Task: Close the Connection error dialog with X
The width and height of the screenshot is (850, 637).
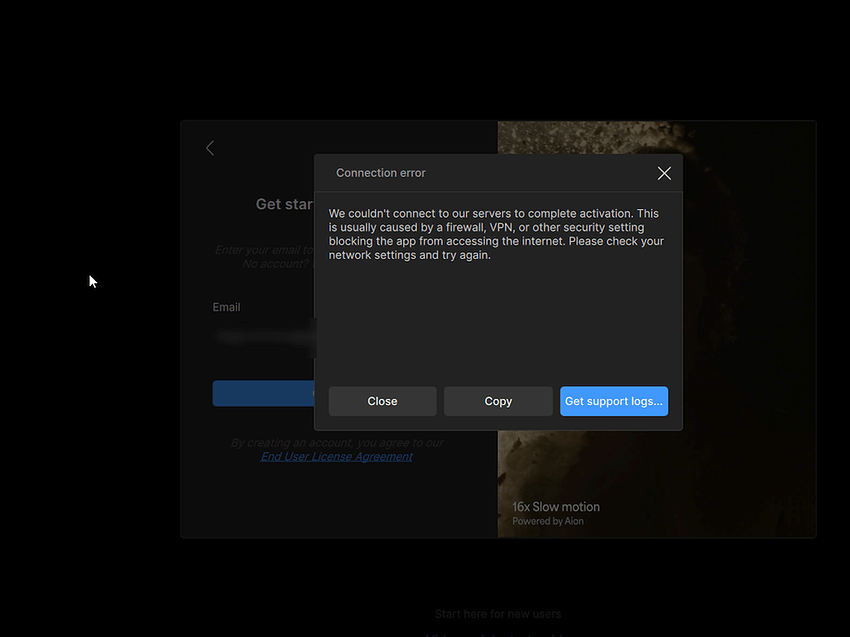Action: 664,173
